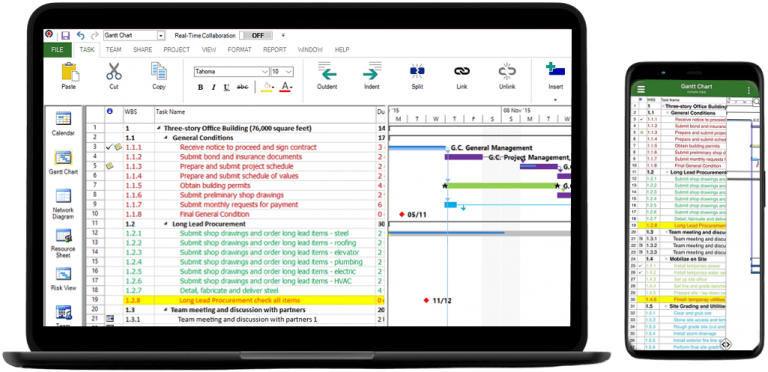Click the horizontal split handle on phone
Image resolution: width=768 pixels, height=372 pixels.
point(725,344)
